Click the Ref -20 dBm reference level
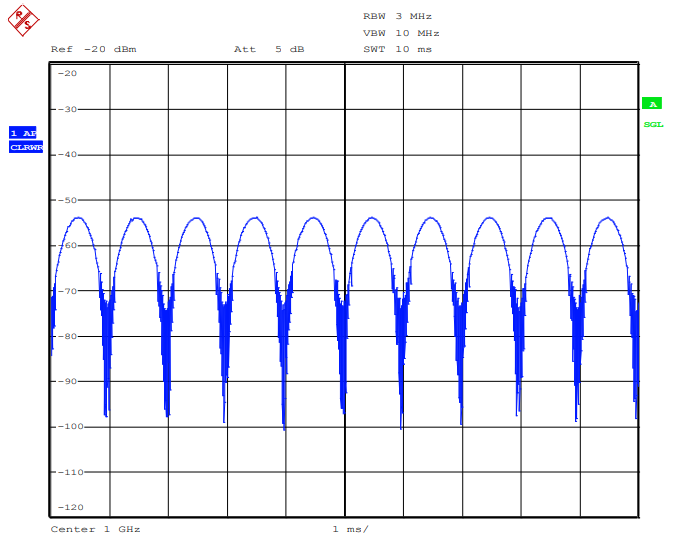This screenshot has height=541, width=675. (93, 49)
